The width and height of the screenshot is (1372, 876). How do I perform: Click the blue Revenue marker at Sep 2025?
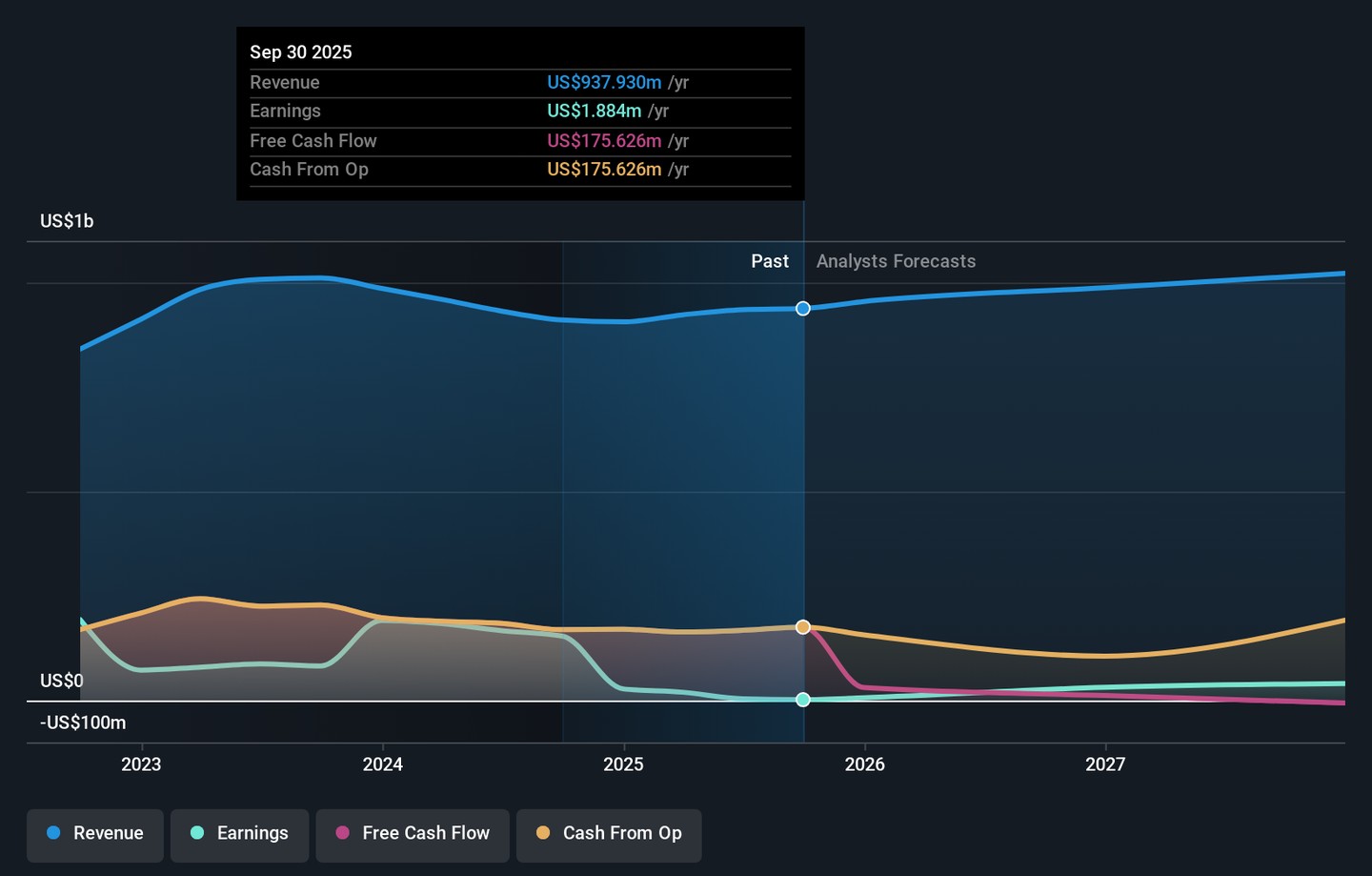(803, 309)
